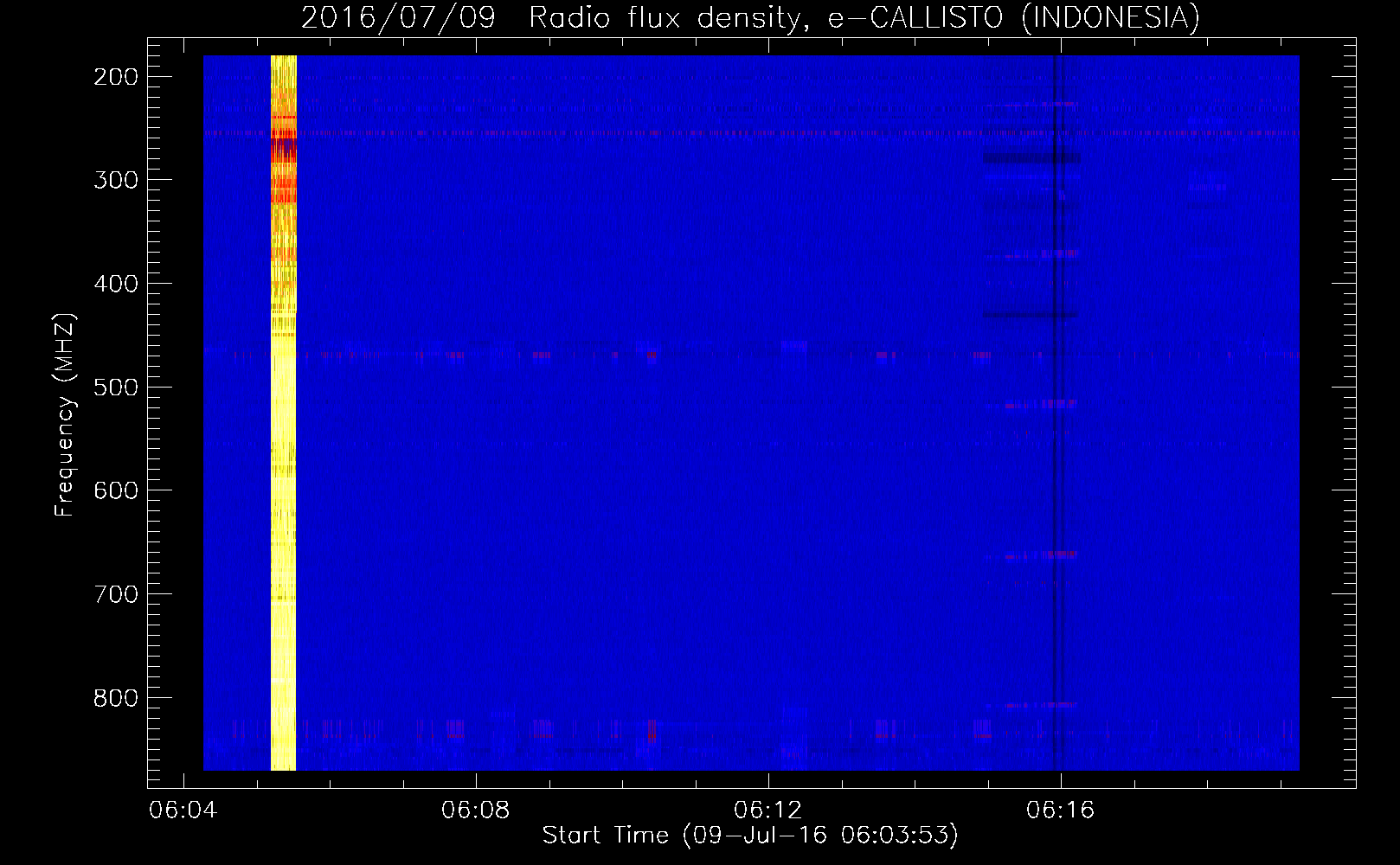This screenshot has height=865, width=1400.
Task: Click the dark vertical line near 06:16
Action: (x=1055, y=413)
